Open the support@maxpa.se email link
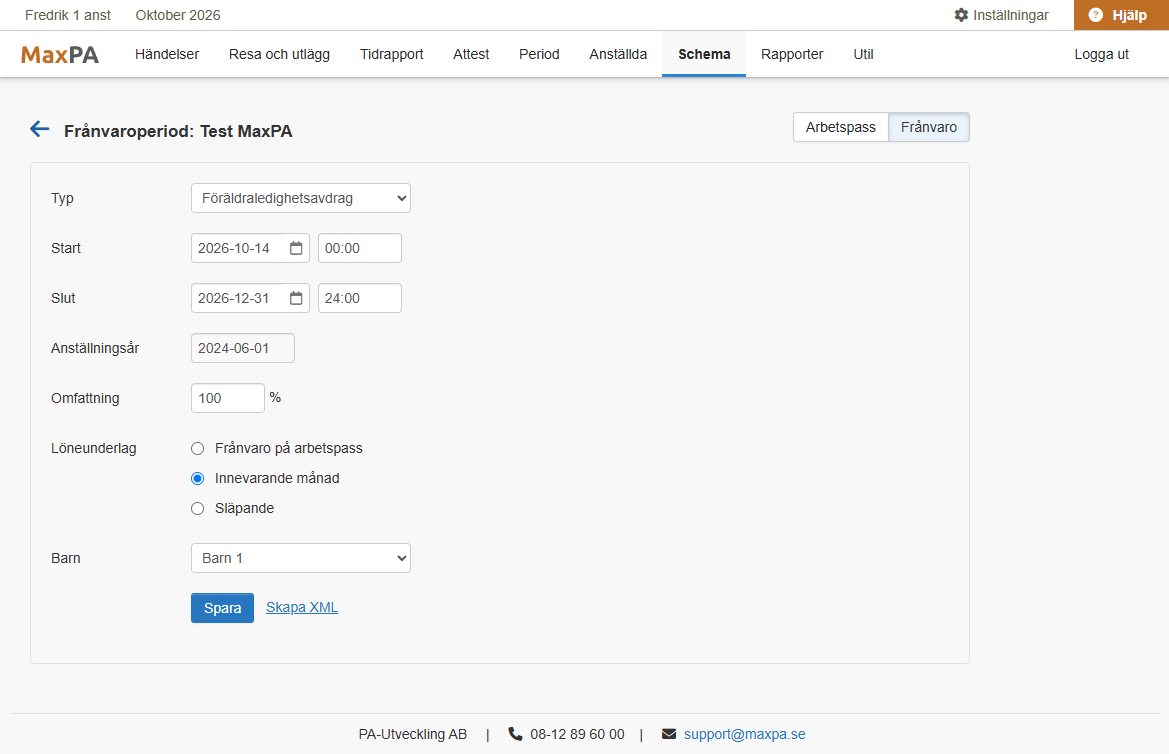This screenshot has width=1169, height=754. pyautogui.click(x=745, y=734)
